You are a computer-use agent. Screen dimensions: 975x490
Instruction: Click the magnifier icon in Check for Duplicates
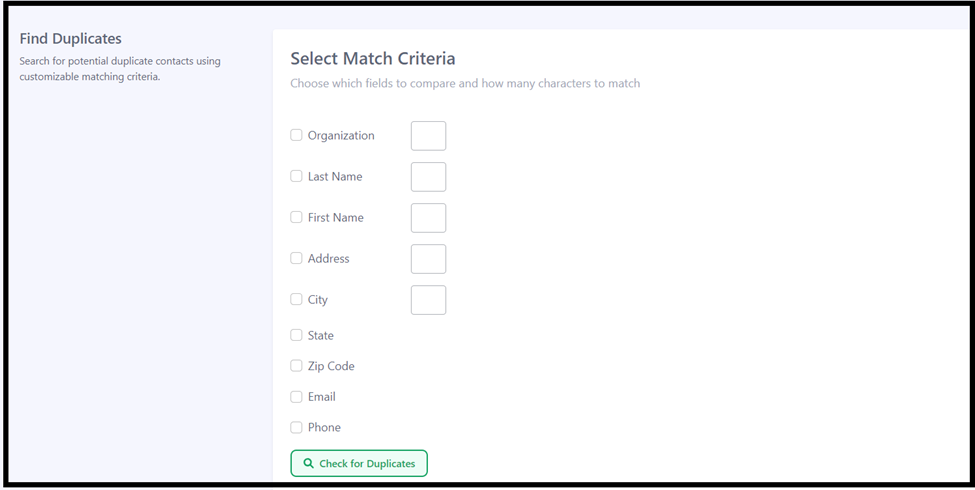coord(308,463)
